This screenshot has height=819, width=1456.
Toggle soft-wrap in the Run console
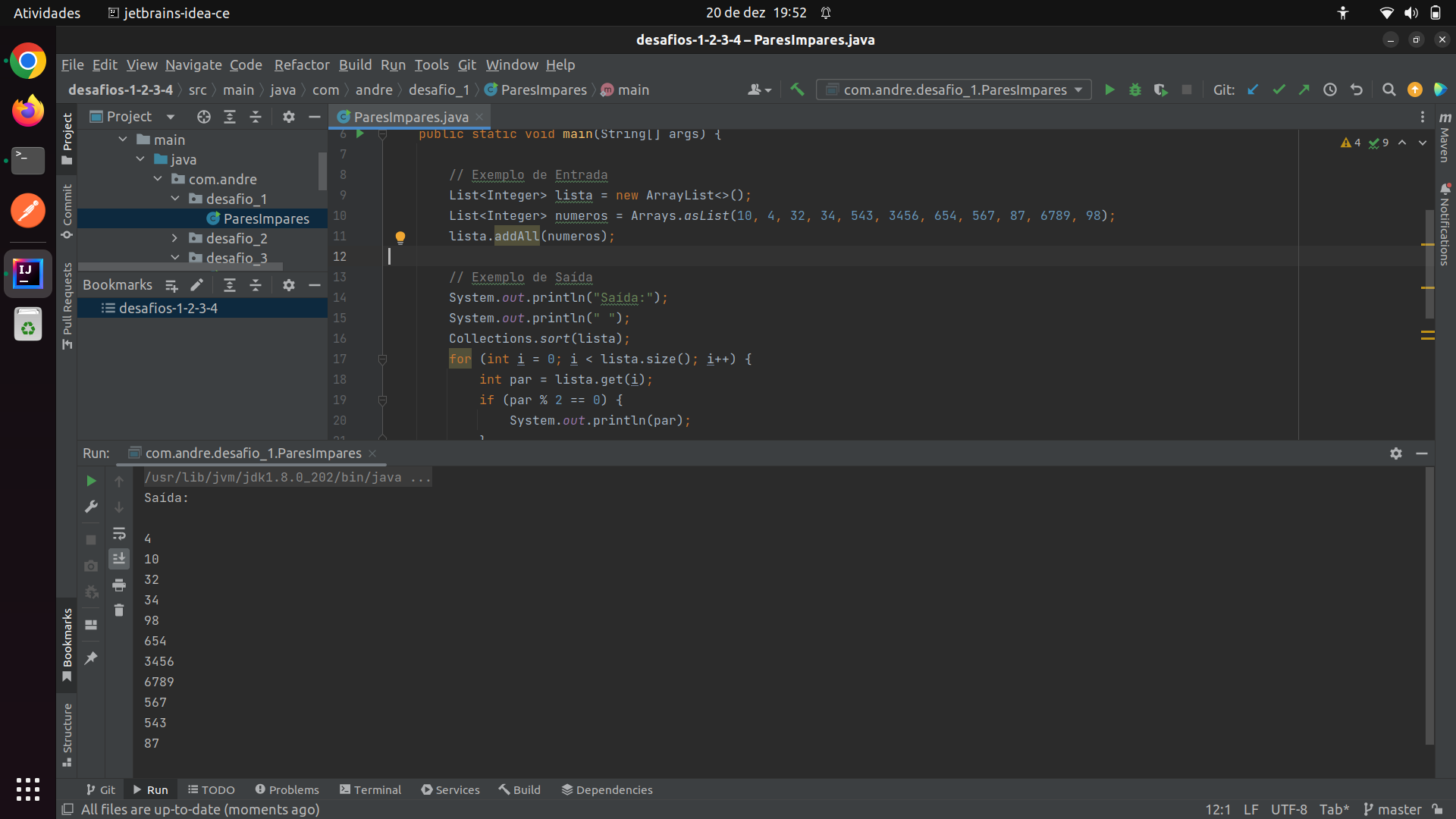point(119,534)
